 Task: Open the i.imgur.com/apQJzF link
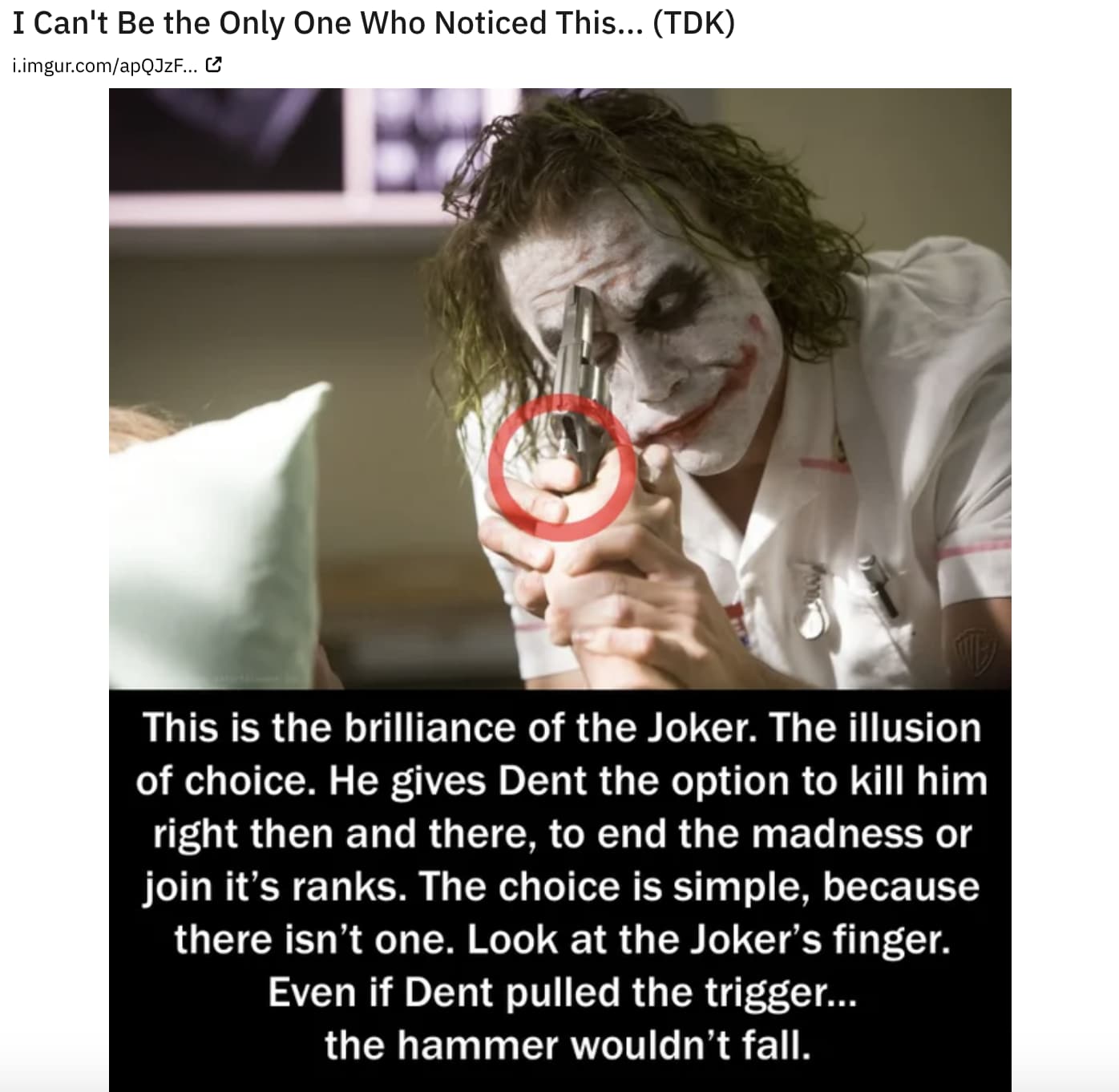point(104,66)
